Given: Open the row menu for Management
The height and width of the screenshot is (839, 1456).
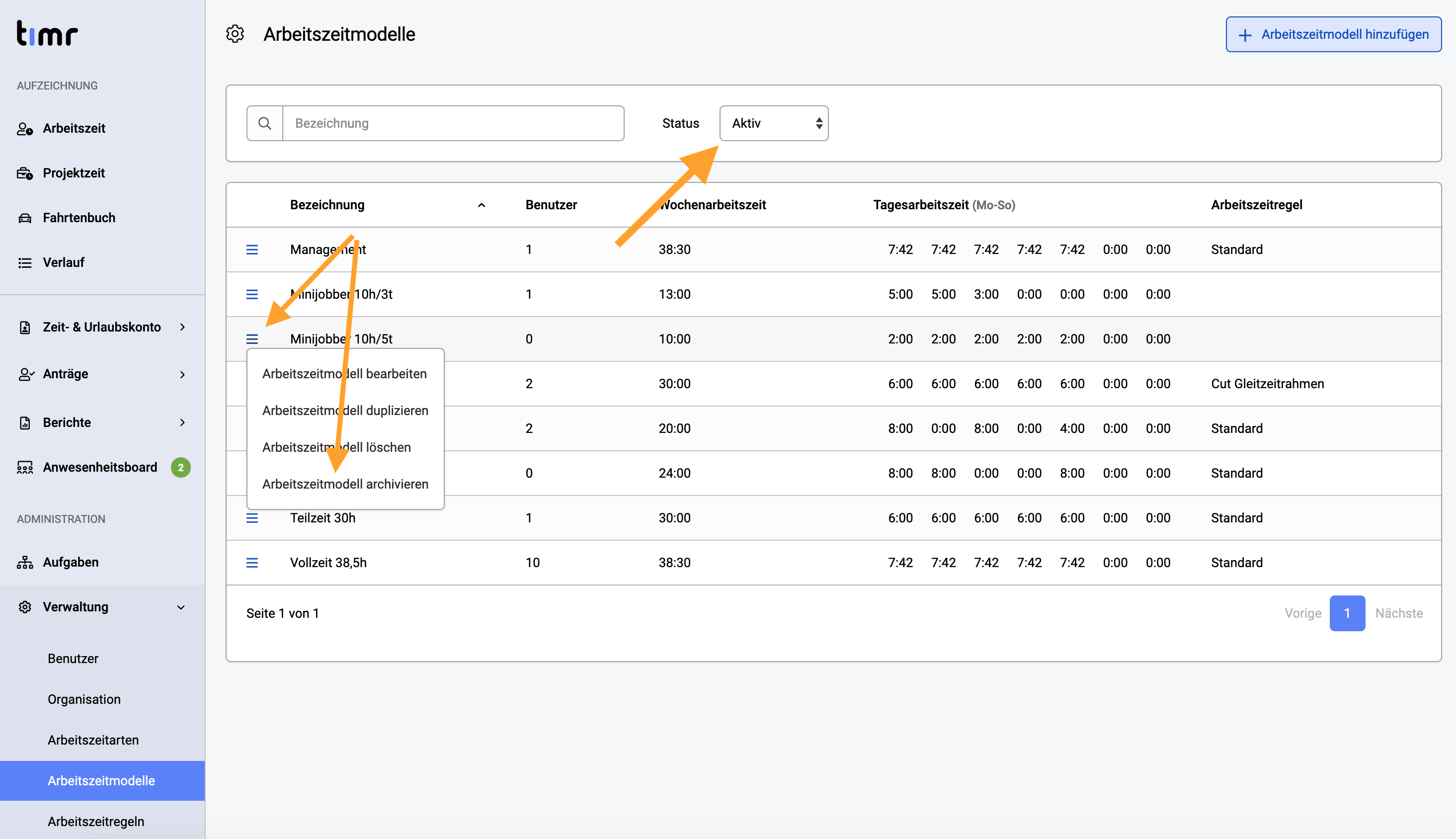Looking at the screenshot, I should tap(252, 250).
